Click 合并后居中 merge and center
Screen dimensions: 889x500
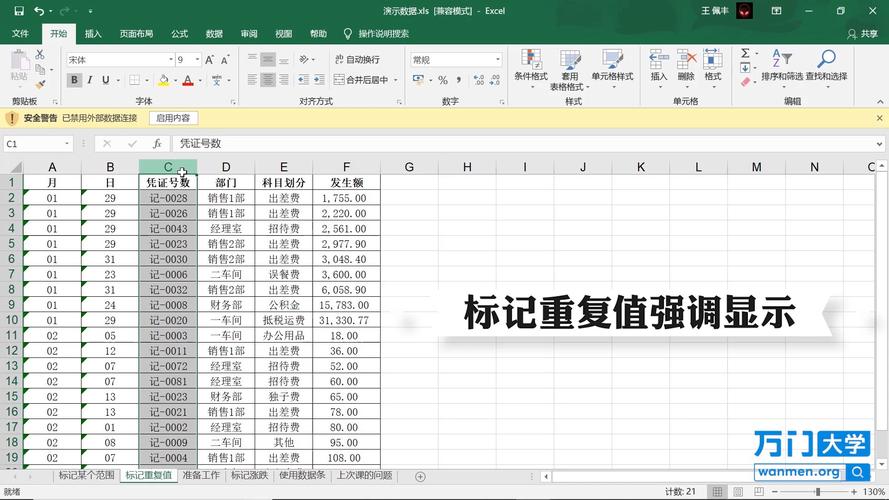point(361,80)
